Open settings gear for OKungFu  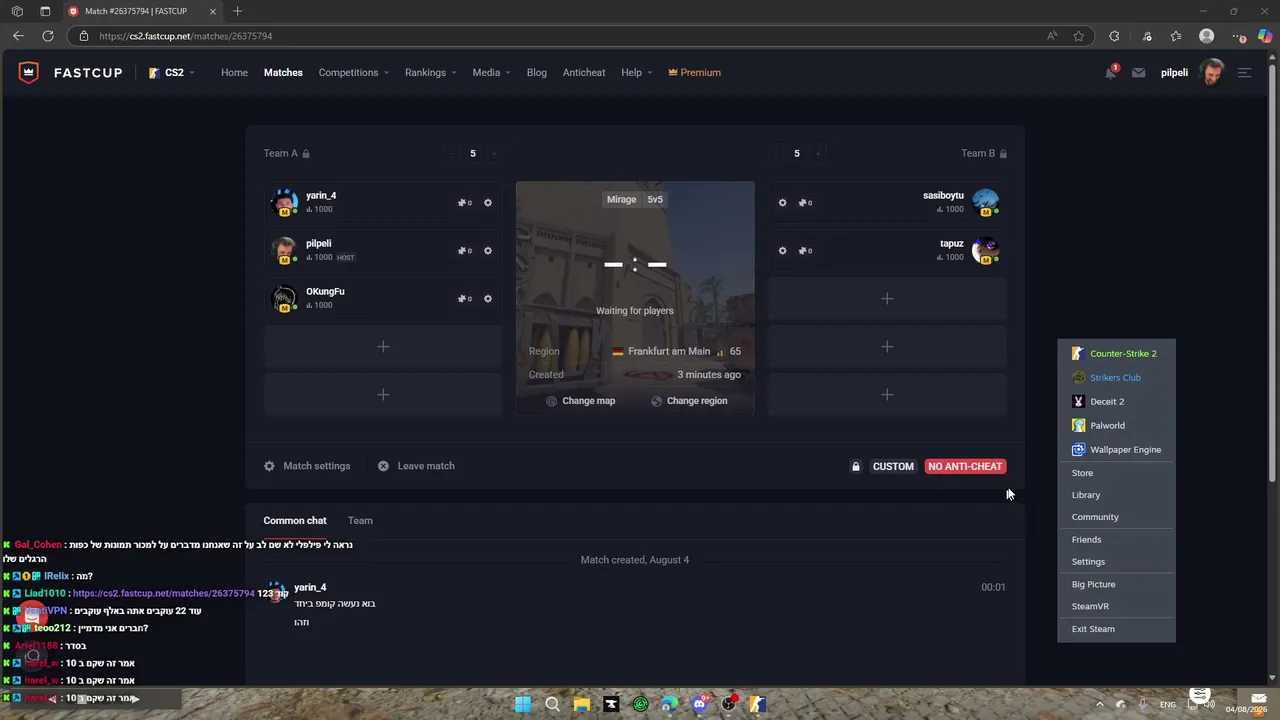pos(488,299)
